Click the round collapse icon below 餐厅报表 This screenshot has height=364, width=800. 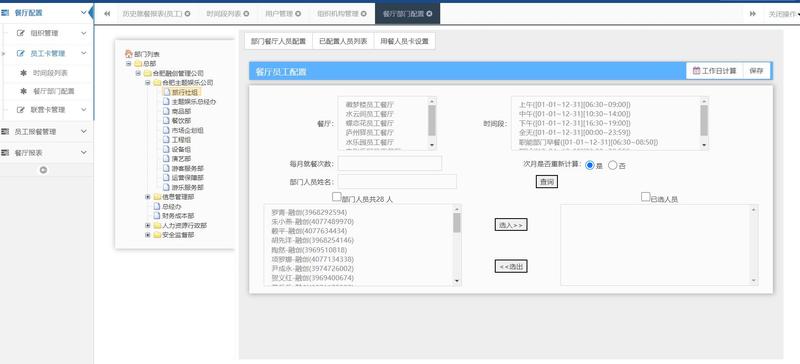43,170
